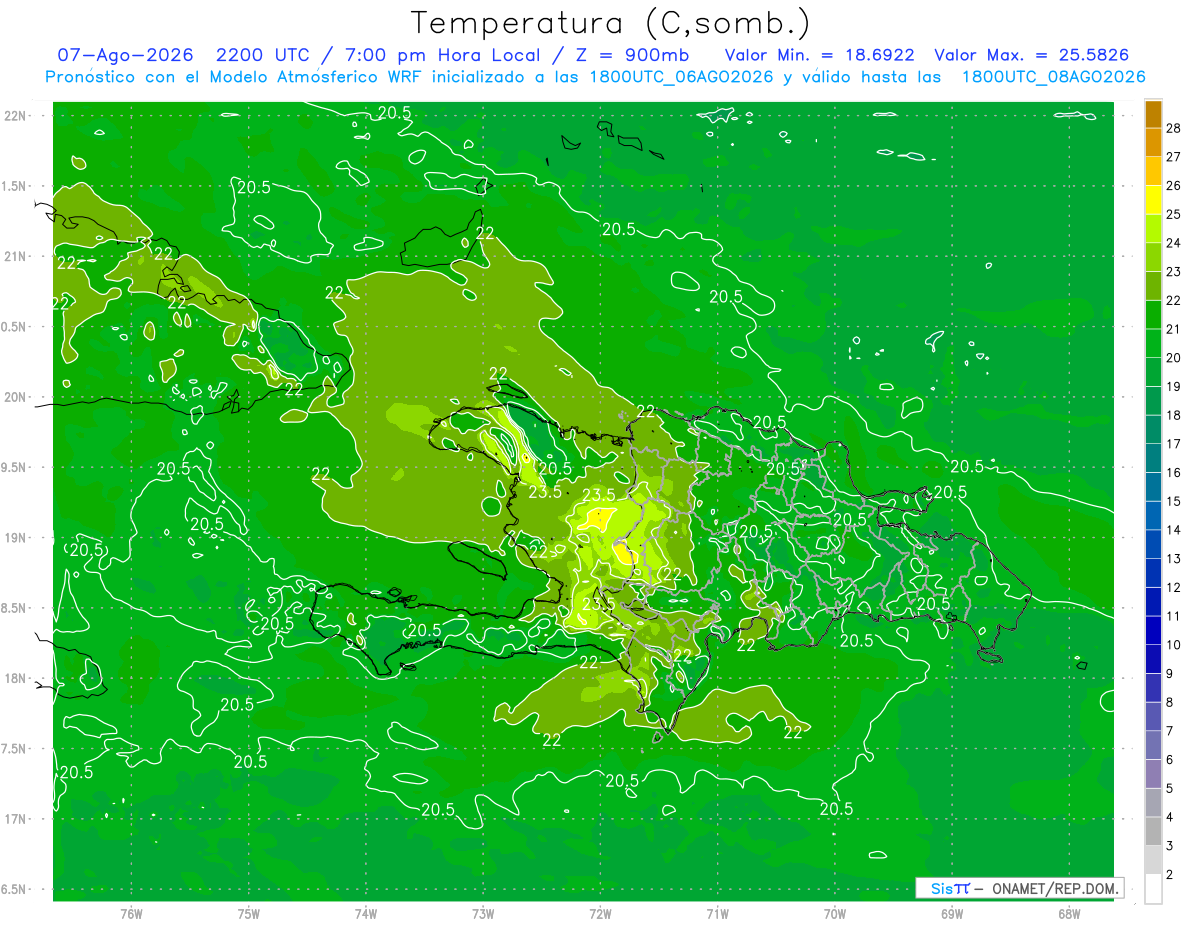Select the date text '07-Ago-2026'
The width and height of the screenshot is (1200, 927).
click(x=125, y=55)
